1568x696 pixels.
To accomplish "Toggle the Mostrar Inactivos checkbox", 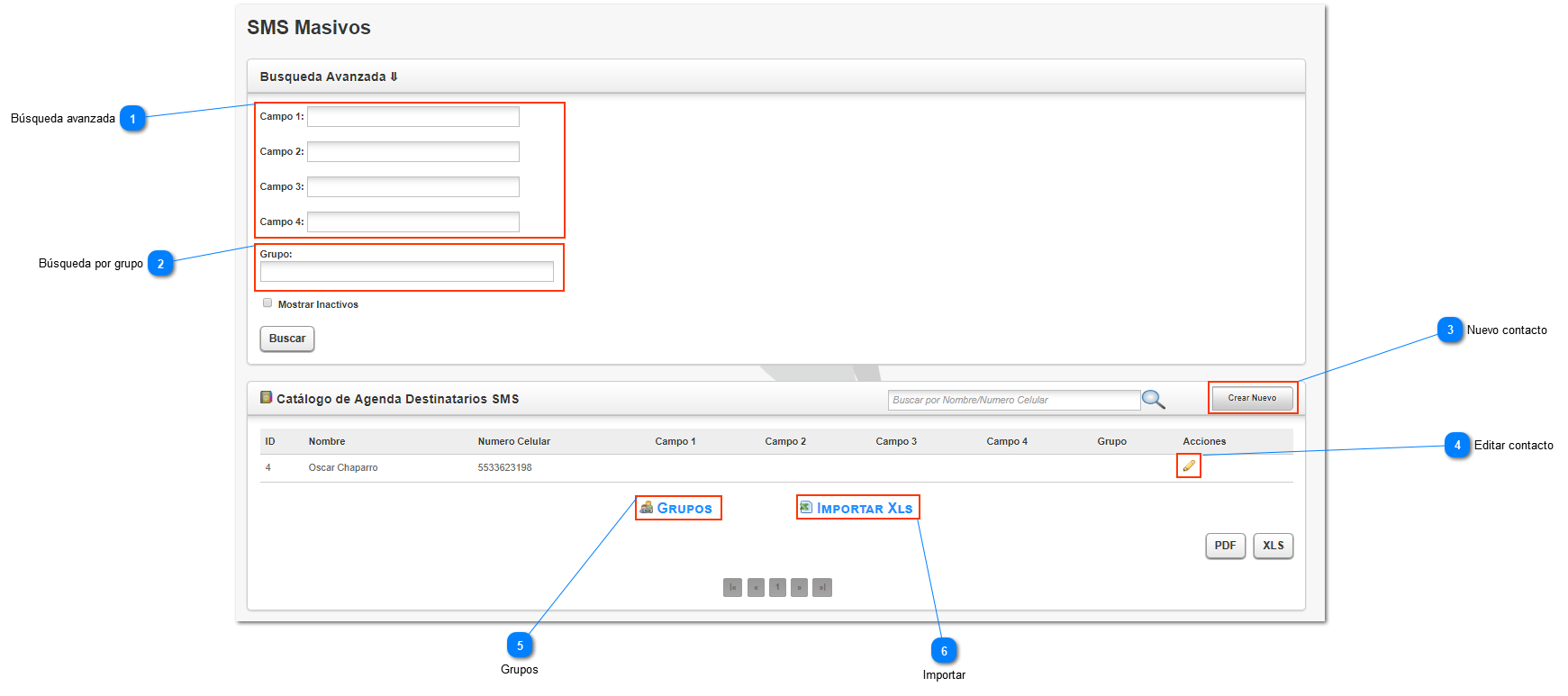I will coord(267,303).
